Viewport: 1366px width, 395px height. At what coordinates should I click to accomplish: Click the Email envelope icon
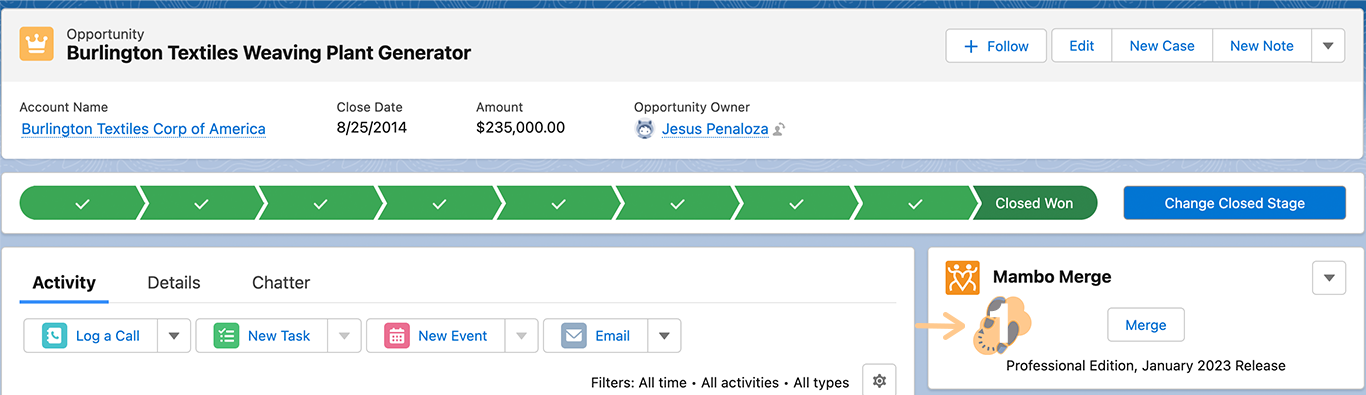tap(574, 336)
